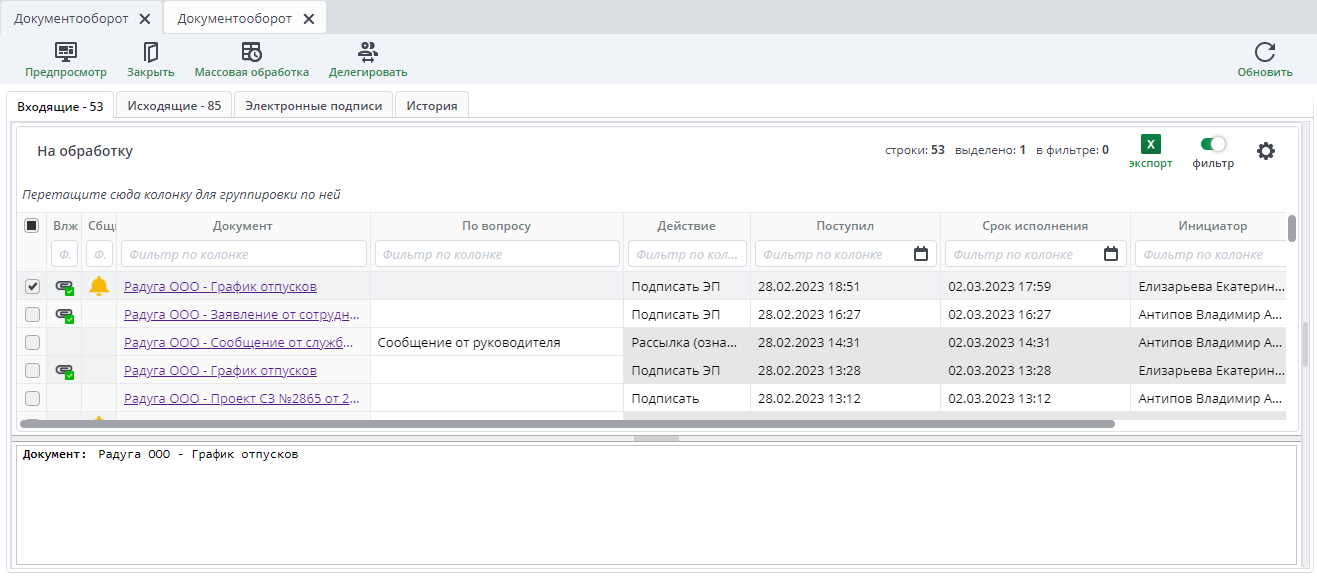Viewport: 1317px width, 576px height.
Task: Sort by Действие column header
Action: tap(687, 226)
